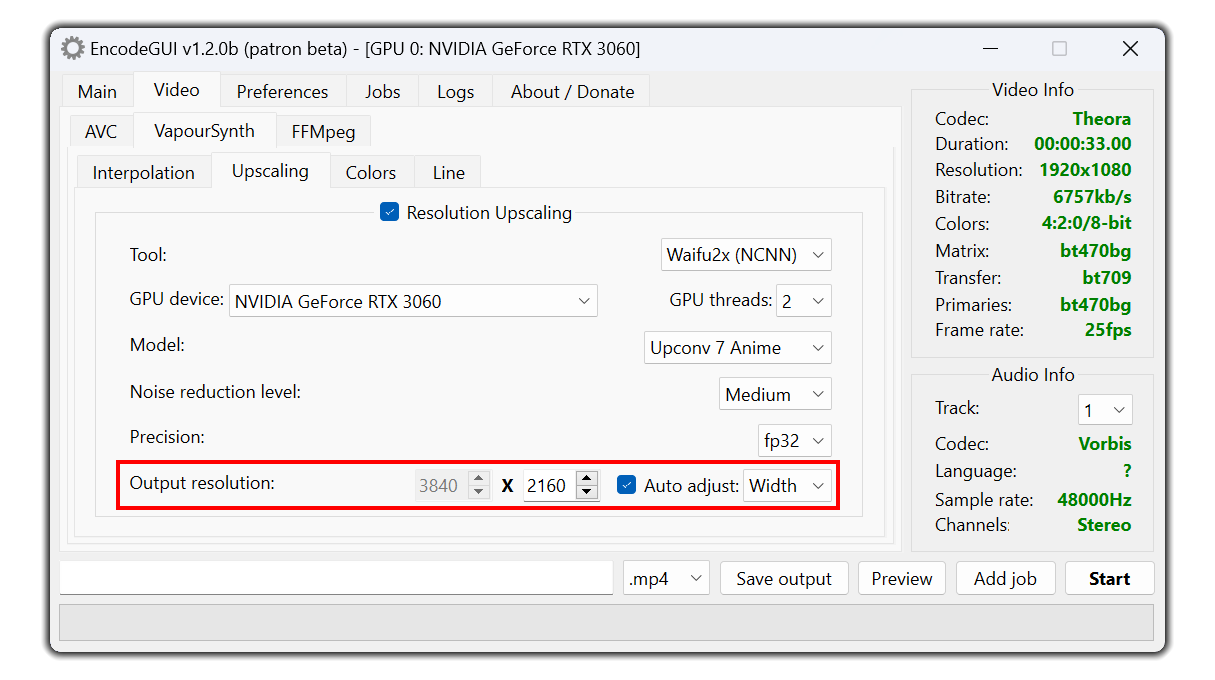This screenshot has height=680, width=1215.
Task: Open the Line tab
Action: (x=448, y=172)
